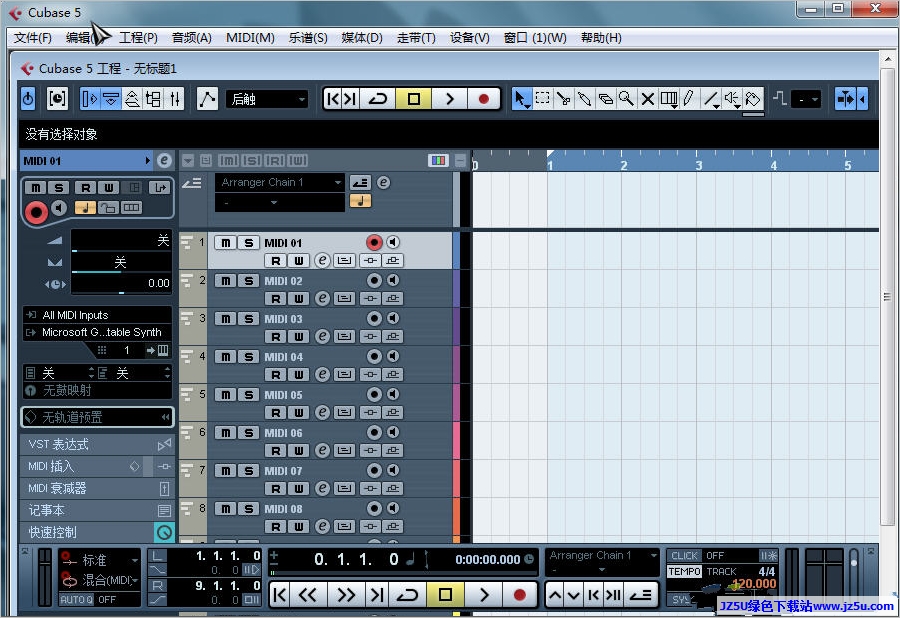Record-enable the MIDI 04 track
The image size is (900, 618).
coord(374,356)
